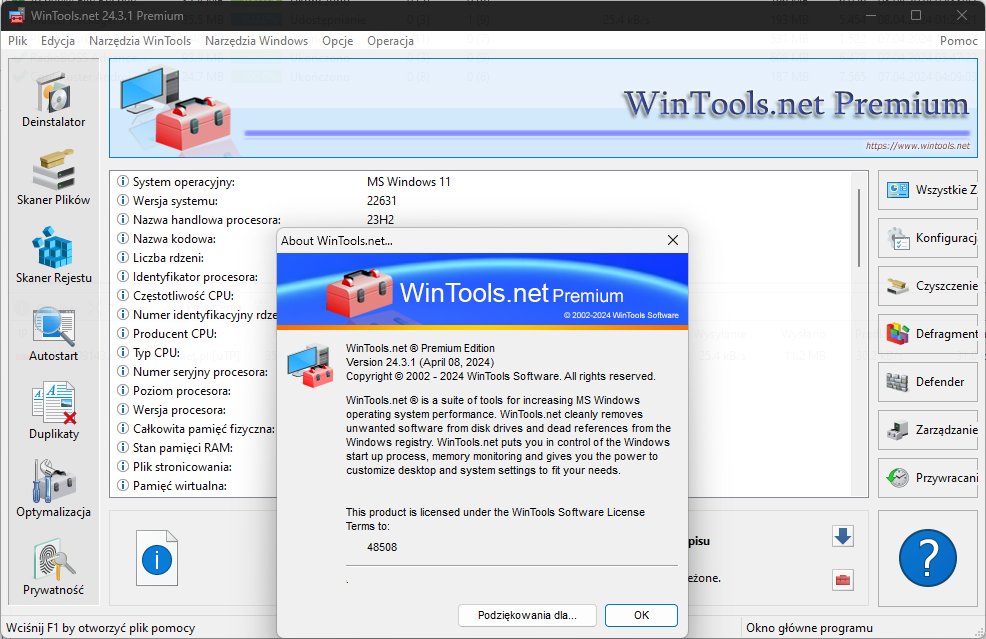The width and height of the screenshot is (986, 639).
Task: Select Całkowita pamięć fizyczna row
Action: (x=196, y=428)
